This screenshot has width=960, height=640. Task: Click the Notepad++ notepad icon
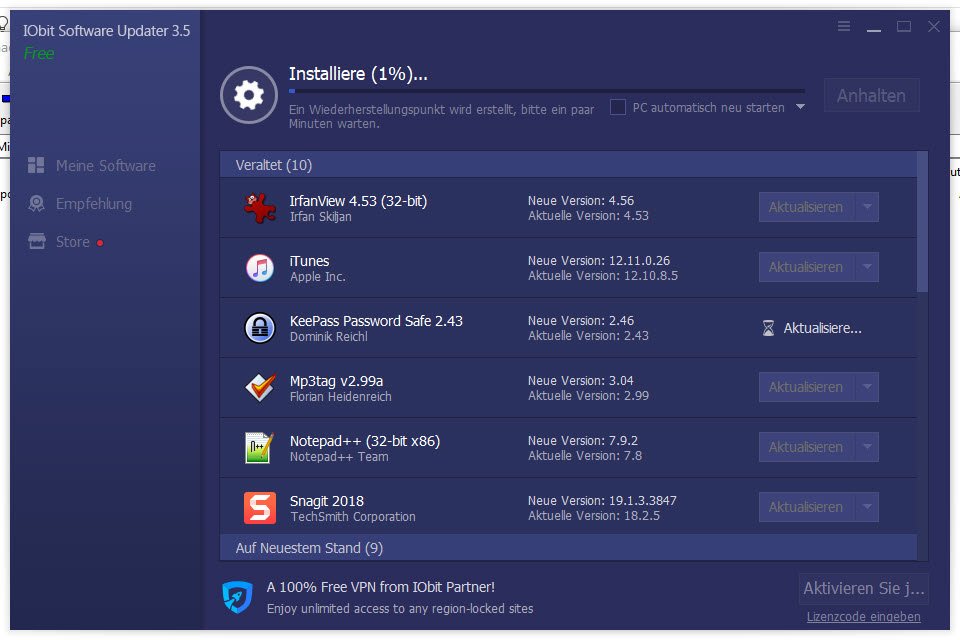tap(260, 448)
